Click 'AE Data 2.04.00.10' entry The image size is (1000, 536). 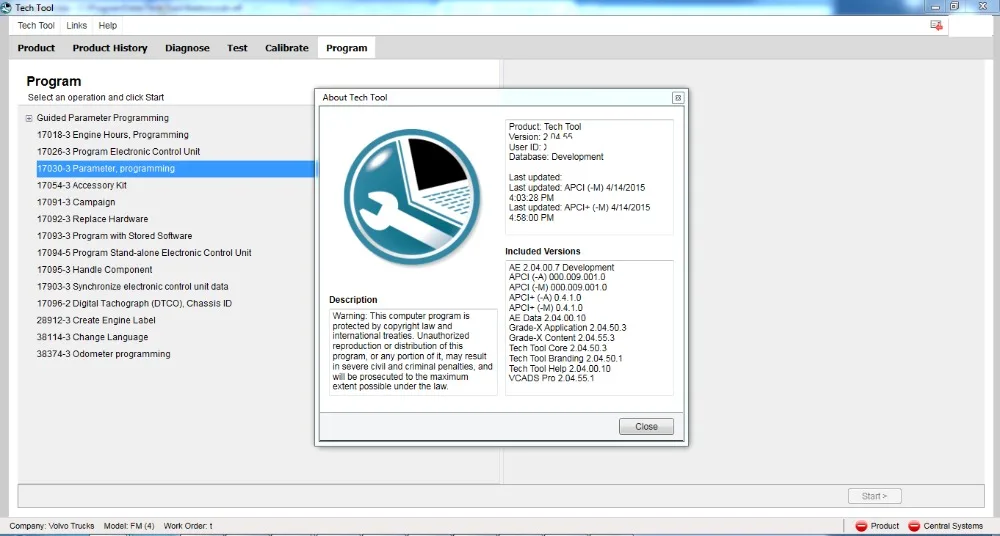click(x=547, y=318)
